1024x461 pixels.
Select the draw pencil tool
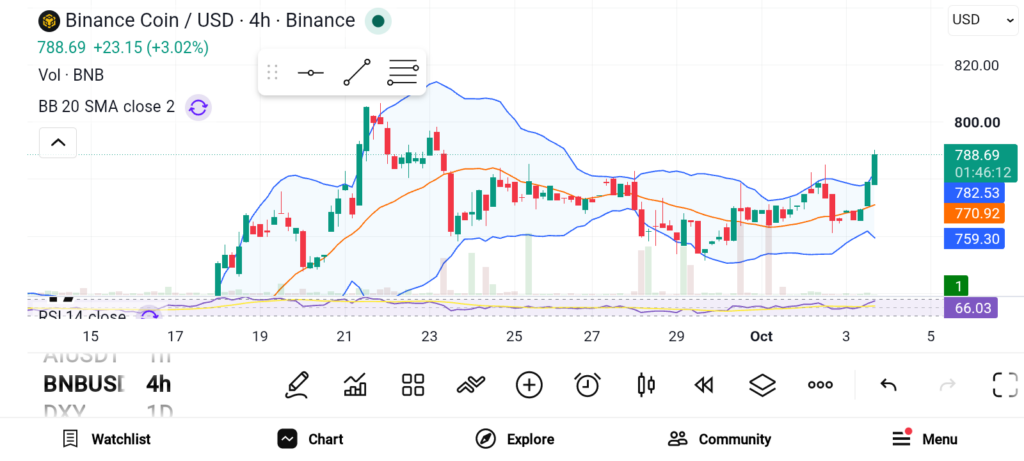click(296, 385)
